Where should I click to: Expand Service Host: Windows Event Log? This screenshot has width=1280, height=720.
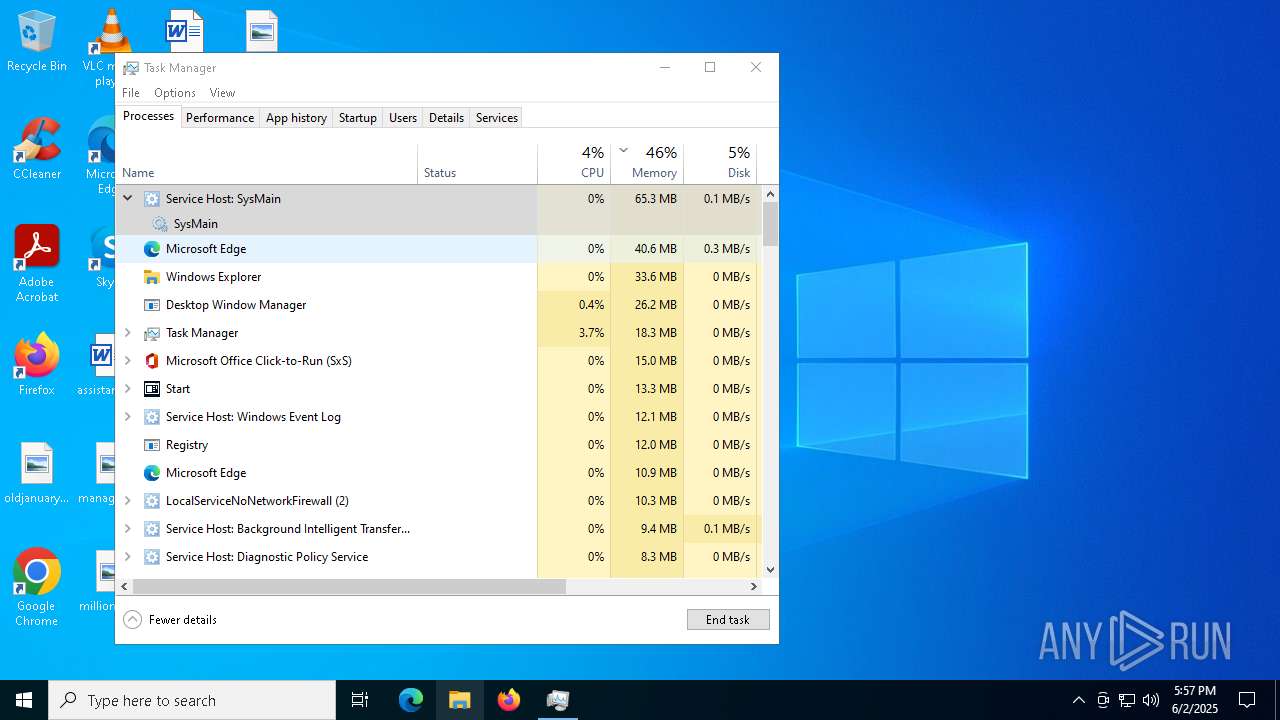(127, 417)
